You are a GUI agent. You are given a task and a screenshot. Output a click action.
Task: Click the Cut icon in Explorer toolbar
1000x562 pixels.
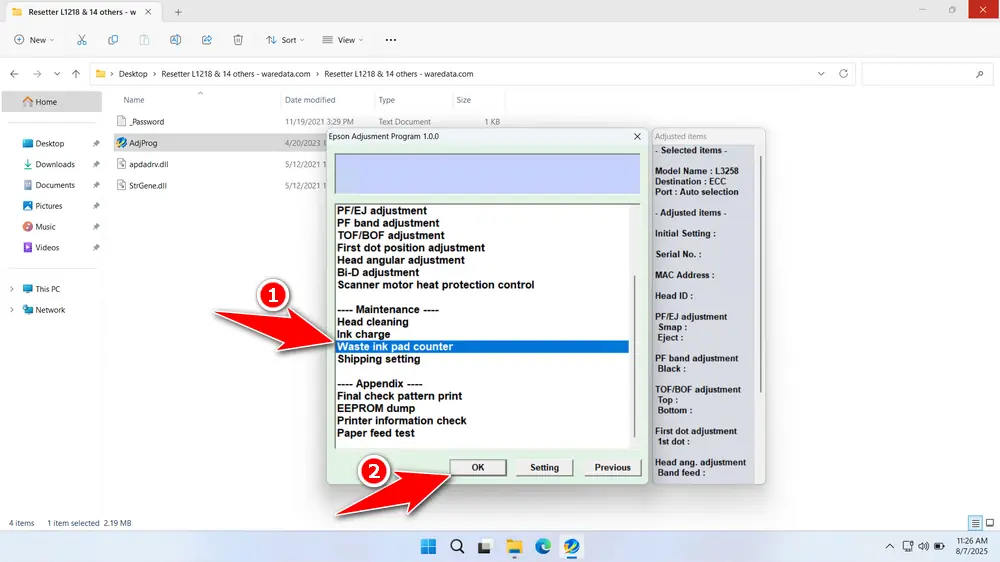coord(82,40)
